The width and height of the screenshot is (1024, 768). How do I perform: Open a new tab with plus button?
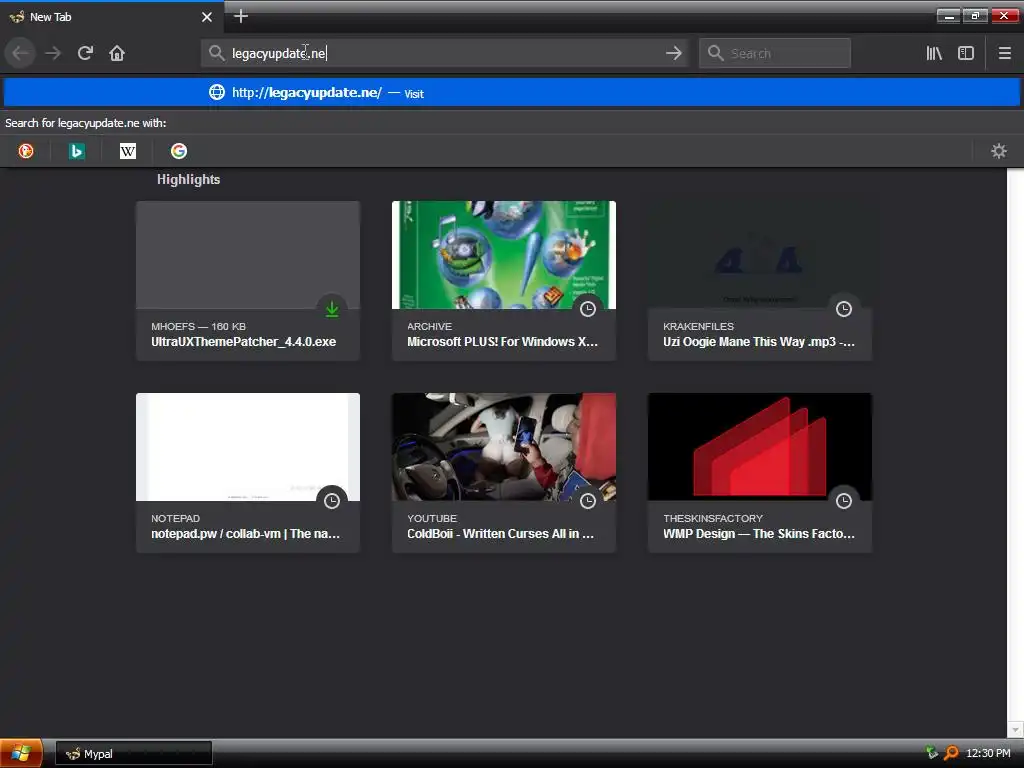(x=241, y=16)
